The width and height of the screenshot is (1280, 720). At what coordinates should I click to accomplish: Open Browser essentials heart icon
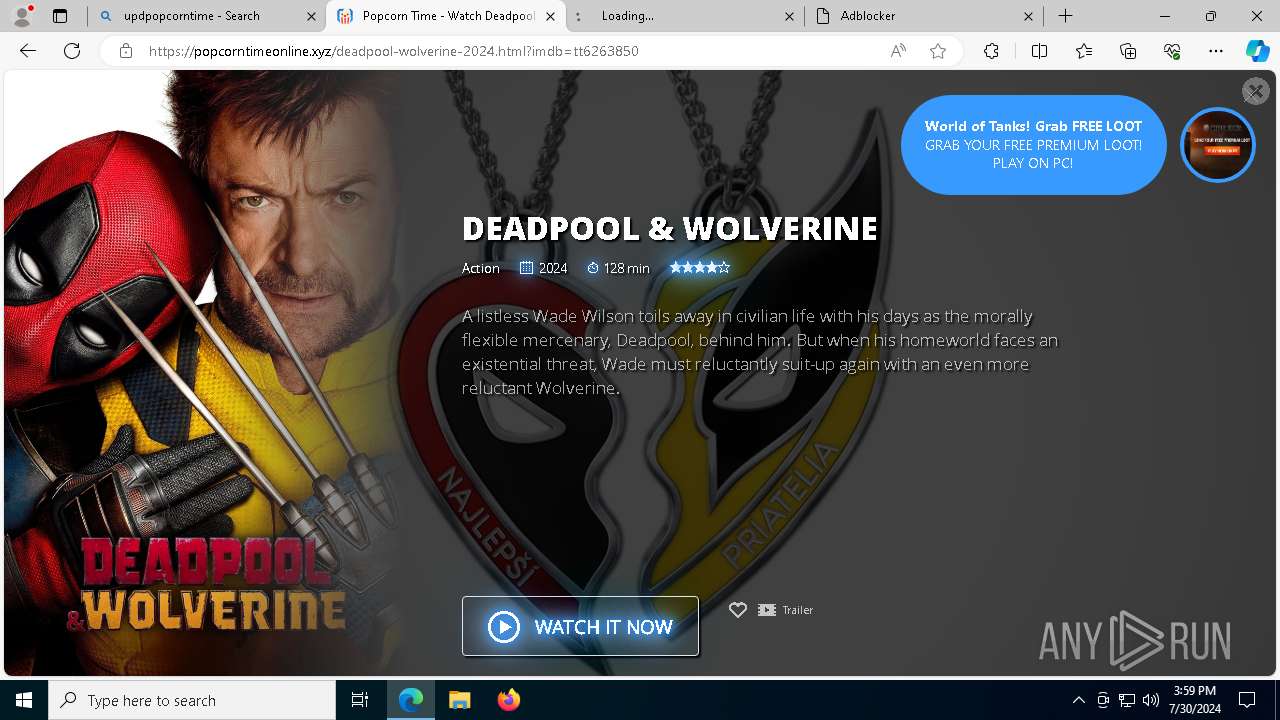pyautogui.click(x=1172, y=51)
